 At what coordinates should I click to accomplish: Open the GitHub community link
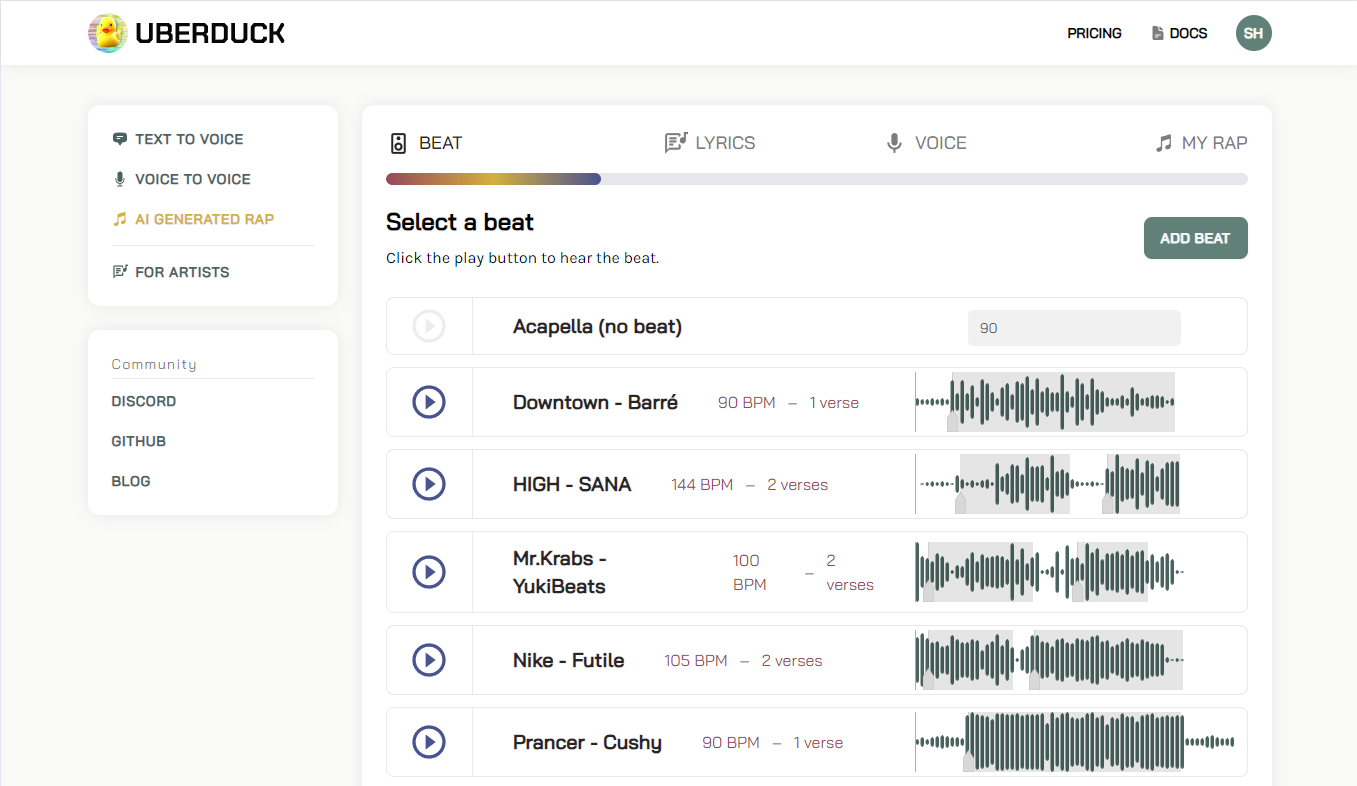(139, 441)
